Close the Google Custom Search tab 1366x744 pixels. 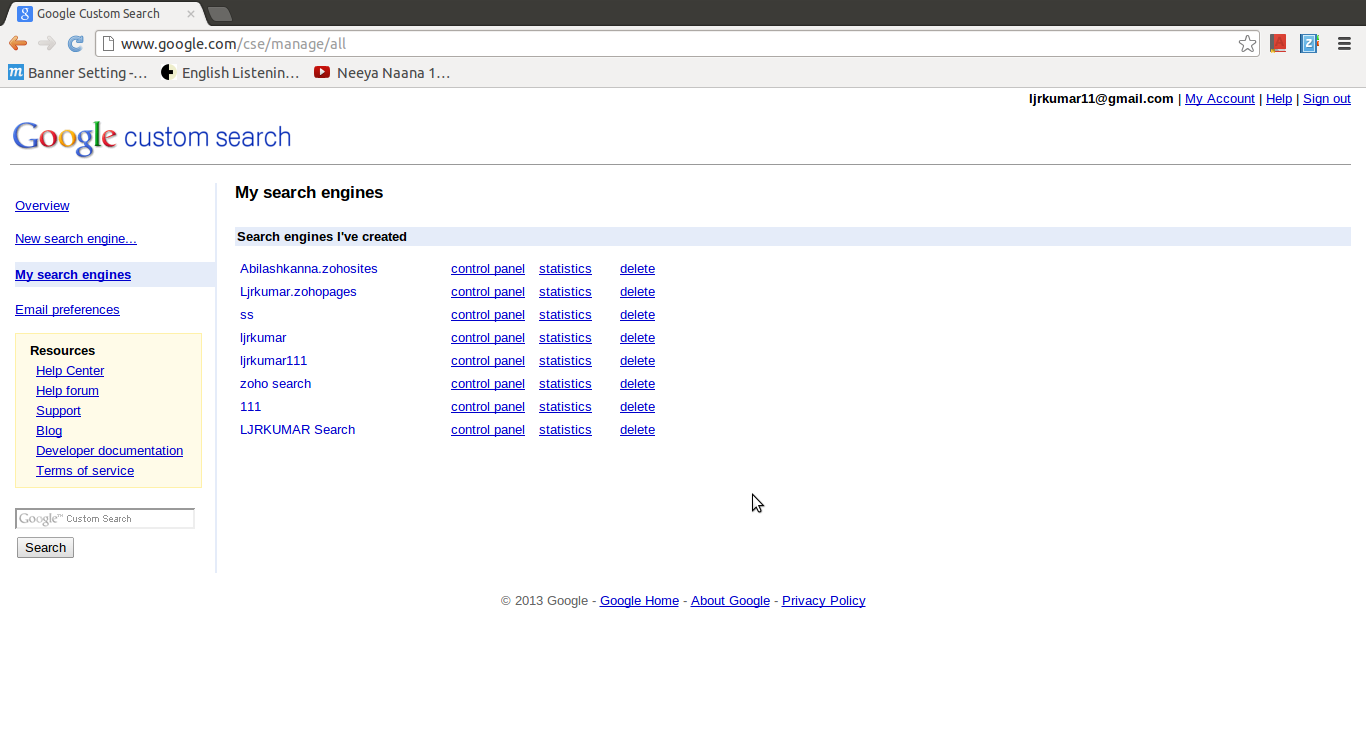[x=191, y=14]
